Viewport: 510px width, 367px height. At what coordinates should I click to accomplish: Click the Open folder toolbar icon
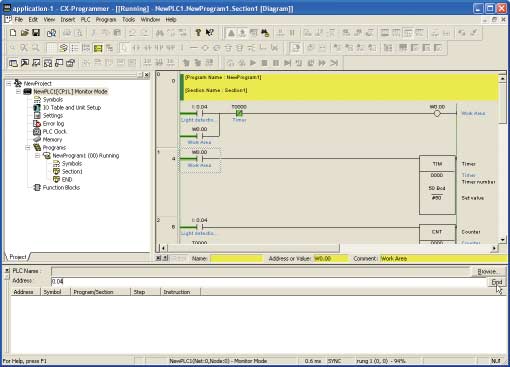(24, 33)
